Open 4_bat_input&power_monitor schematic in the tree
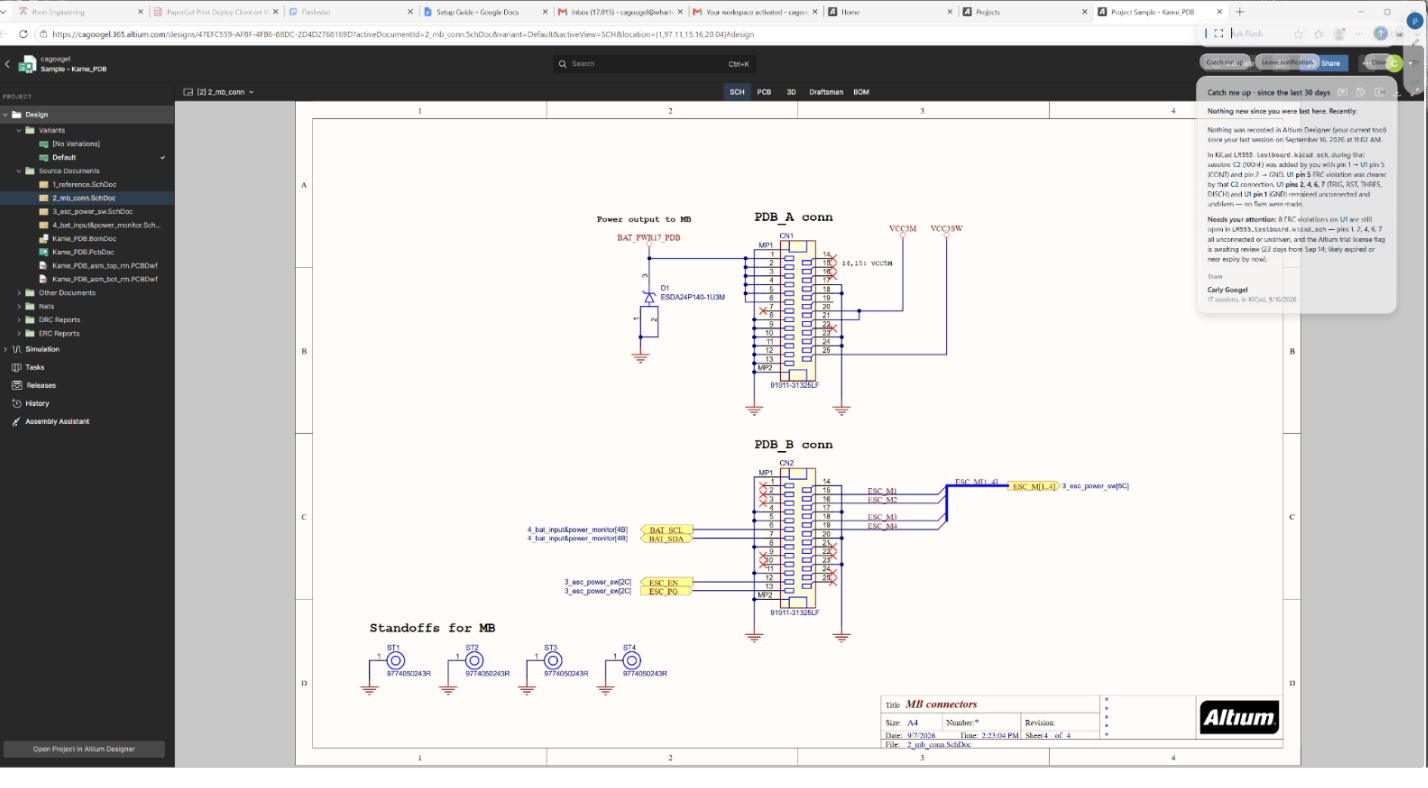Screen dimensions: 1428x788 tap(106, 225)
